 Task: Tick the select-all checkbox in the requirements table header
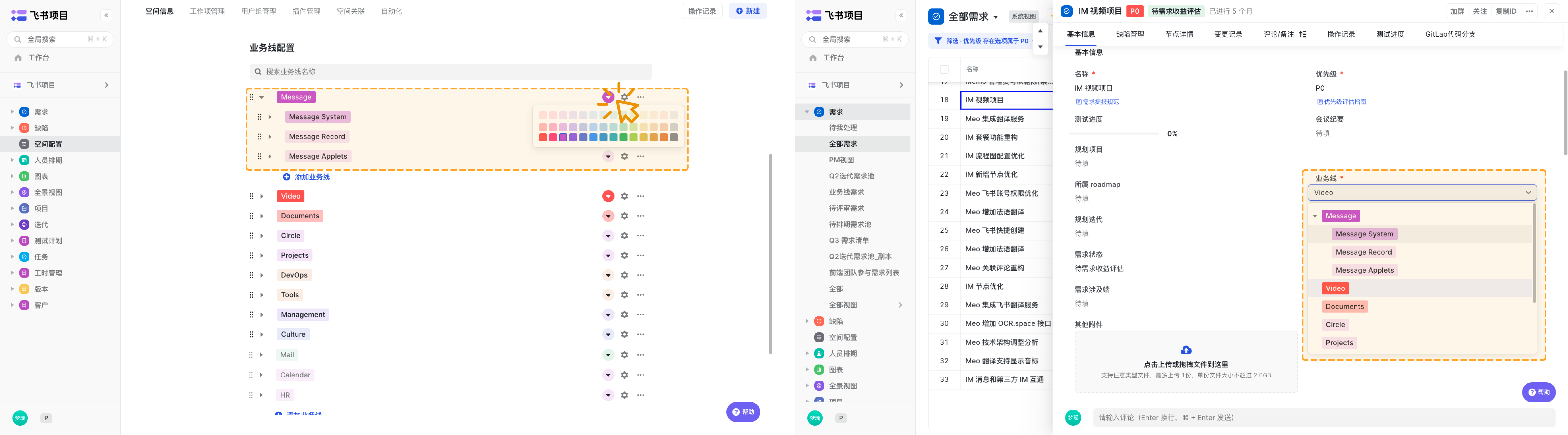pos(944,69)
